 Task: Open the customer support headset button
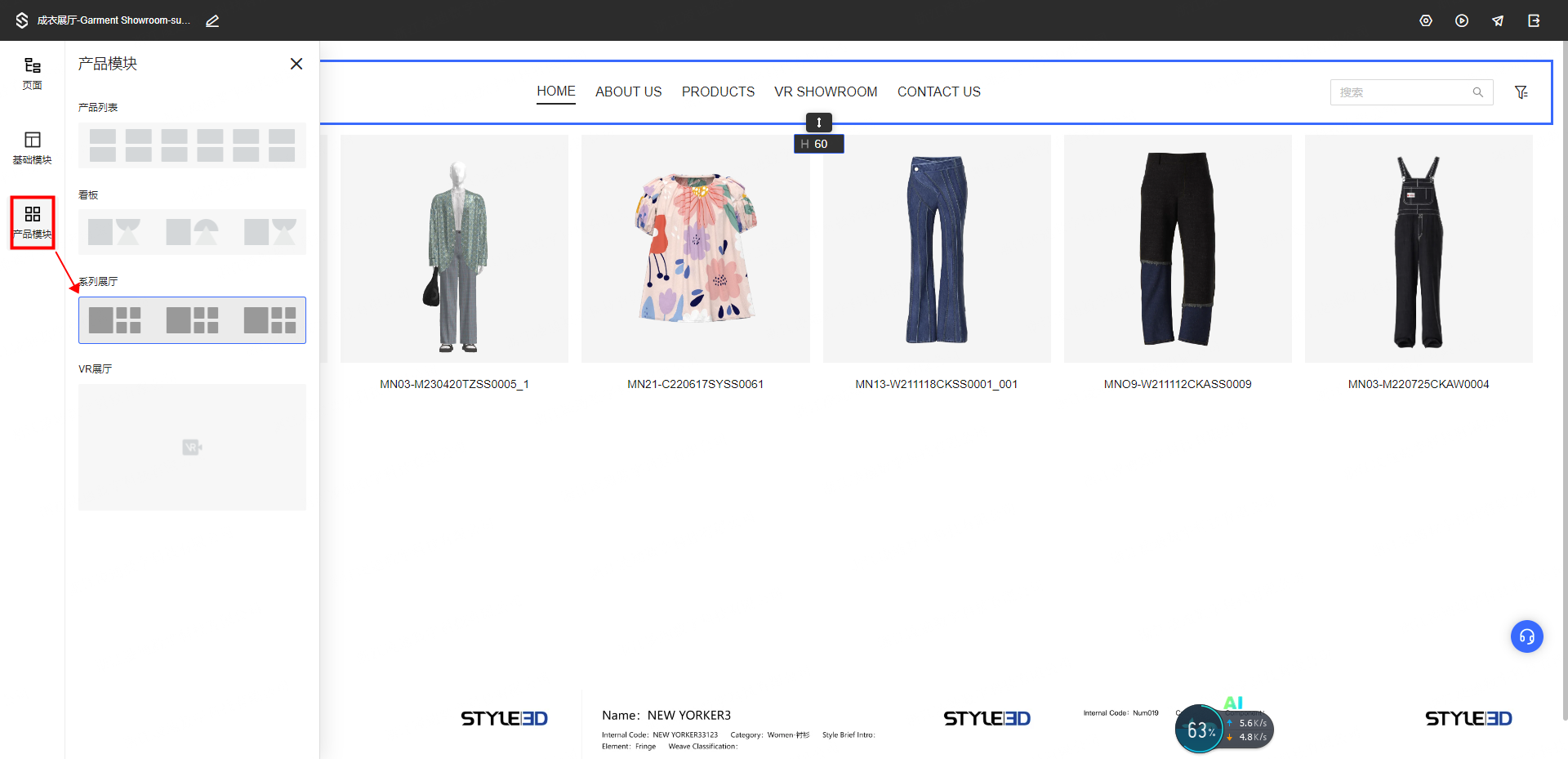coord(1527,636)
